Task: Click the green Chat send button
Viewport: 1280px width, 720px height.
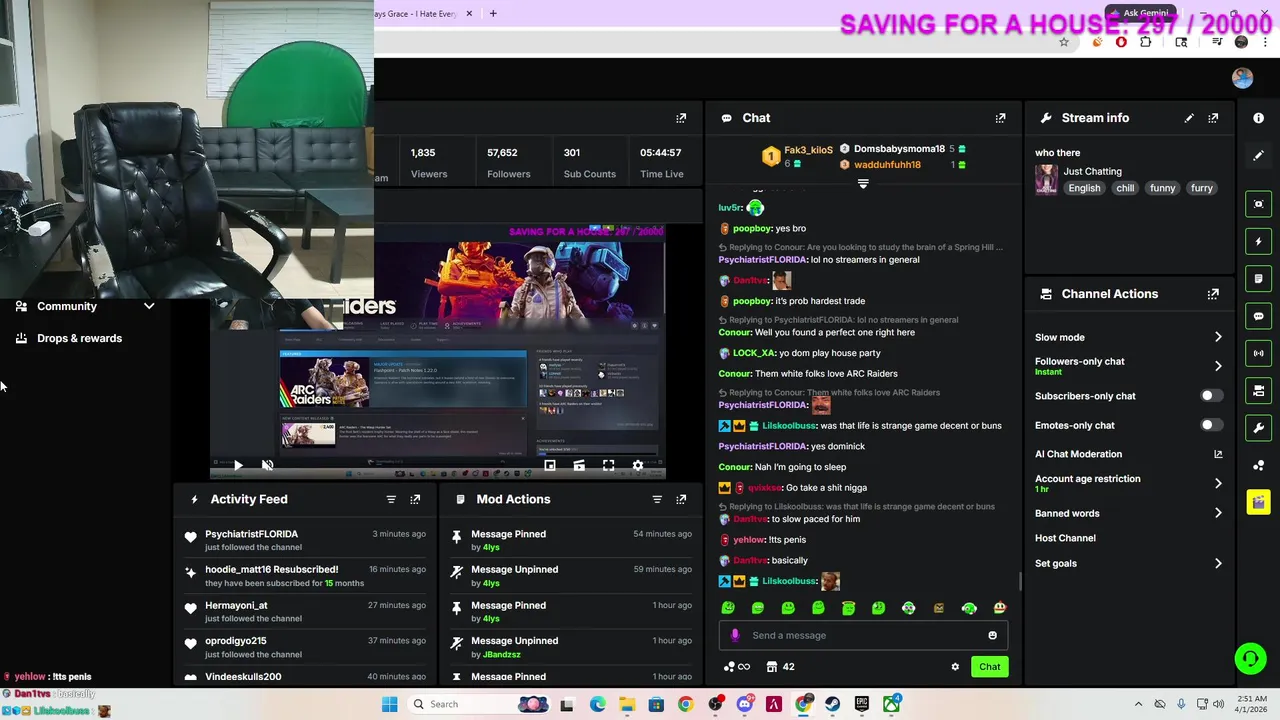Action: pyautogui.click(x=989, y=667)
